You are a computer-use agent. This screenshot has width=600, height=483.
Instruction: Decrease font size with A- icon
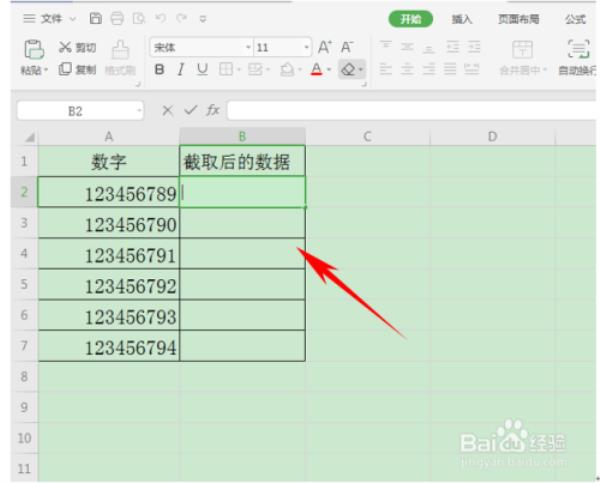click(347, 47)
